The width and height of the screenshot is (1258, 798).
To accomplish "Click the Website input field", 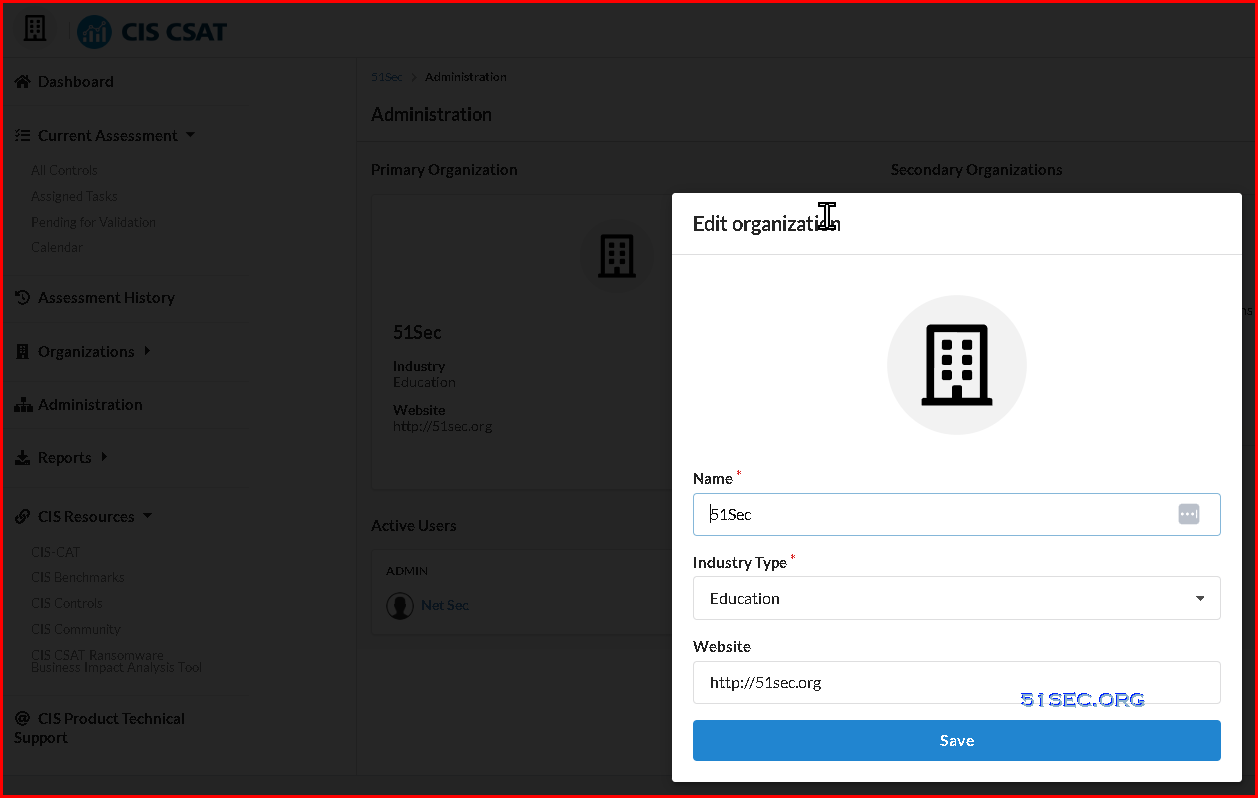I will 957,682.
